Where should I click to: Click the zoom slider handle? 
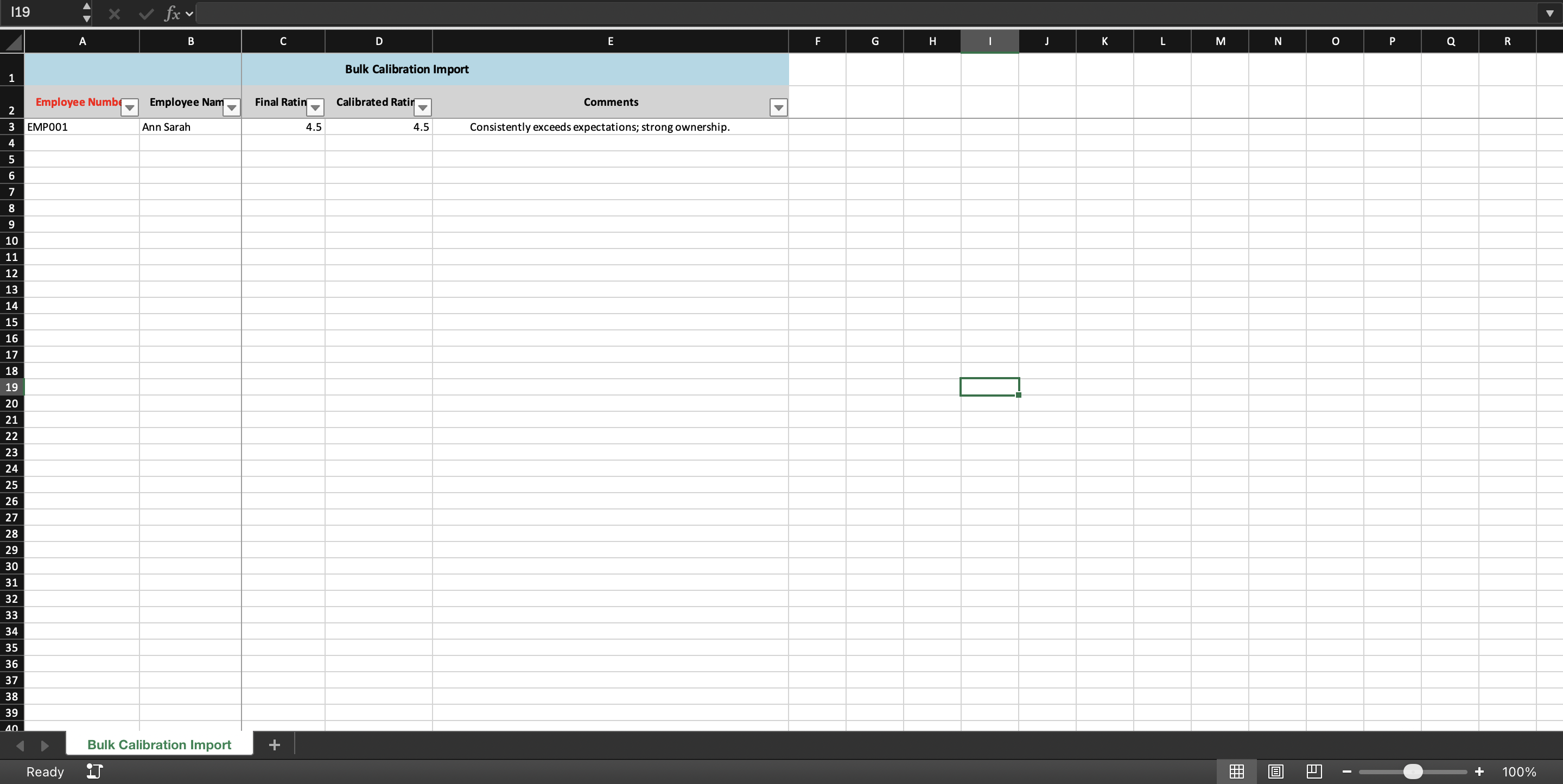pyautogui.click(x=1413, y=772)
